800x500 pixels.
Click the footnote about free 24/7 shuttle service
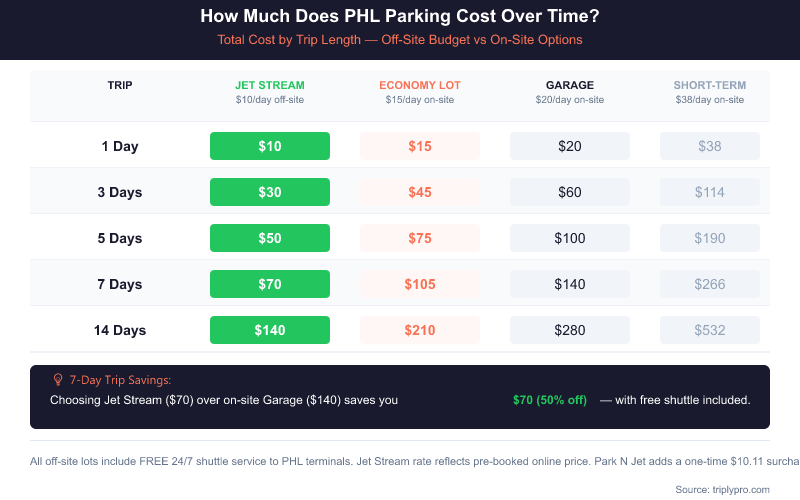tap(400, 461)
